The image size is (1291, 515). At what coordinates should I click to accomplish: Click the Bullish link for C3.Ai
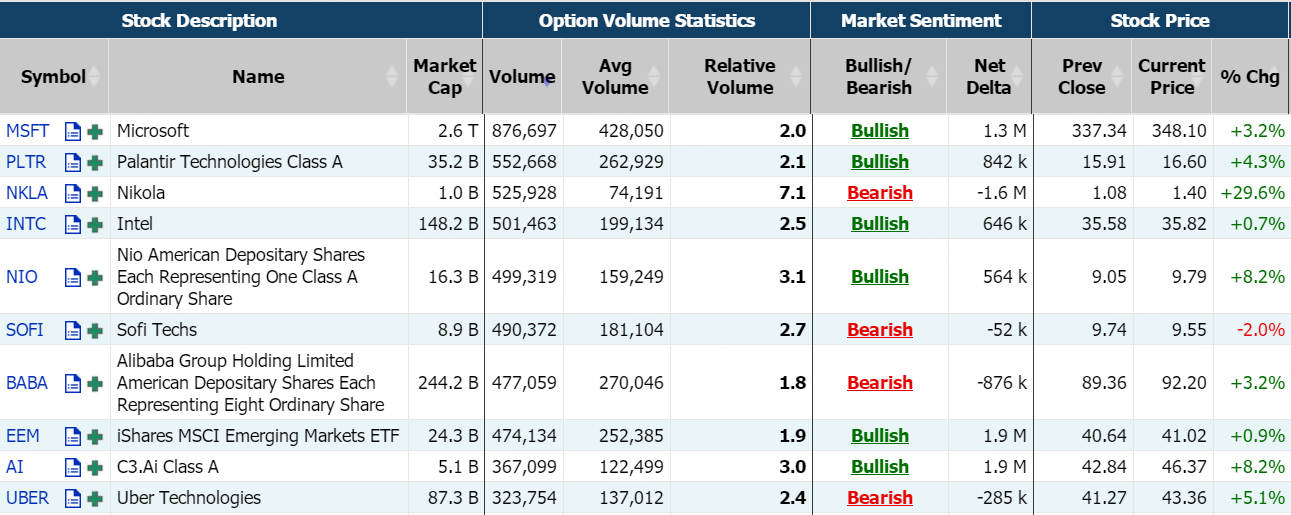click(x=879, y=467)
